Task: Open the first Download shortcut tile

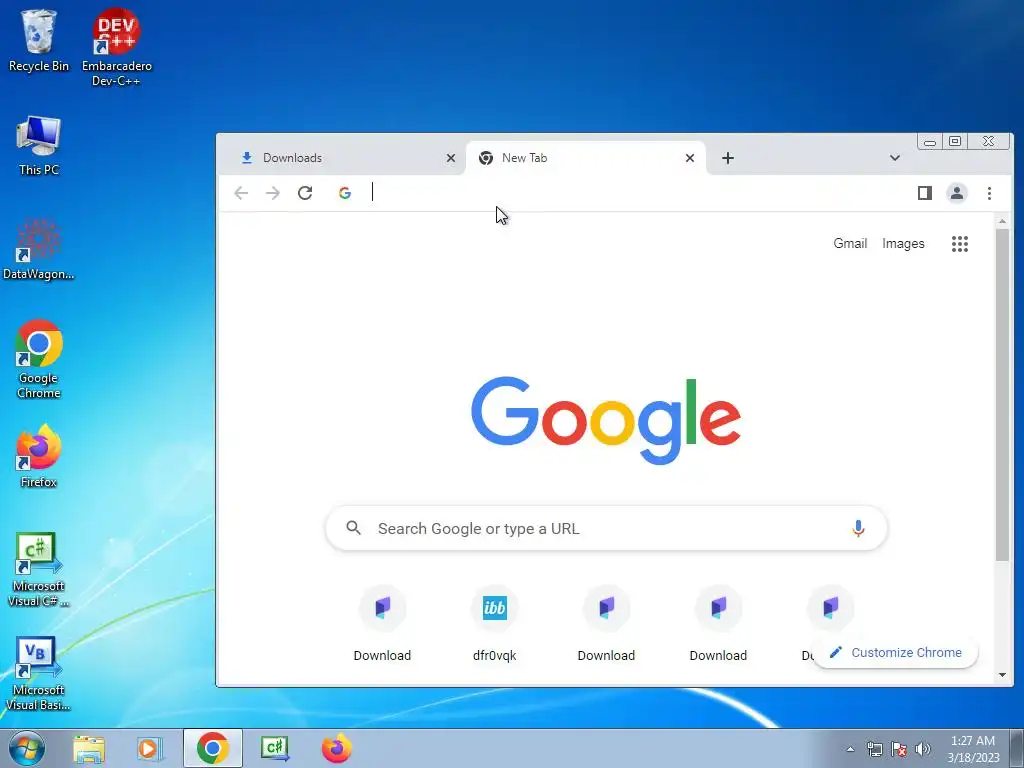Action: 382,623
